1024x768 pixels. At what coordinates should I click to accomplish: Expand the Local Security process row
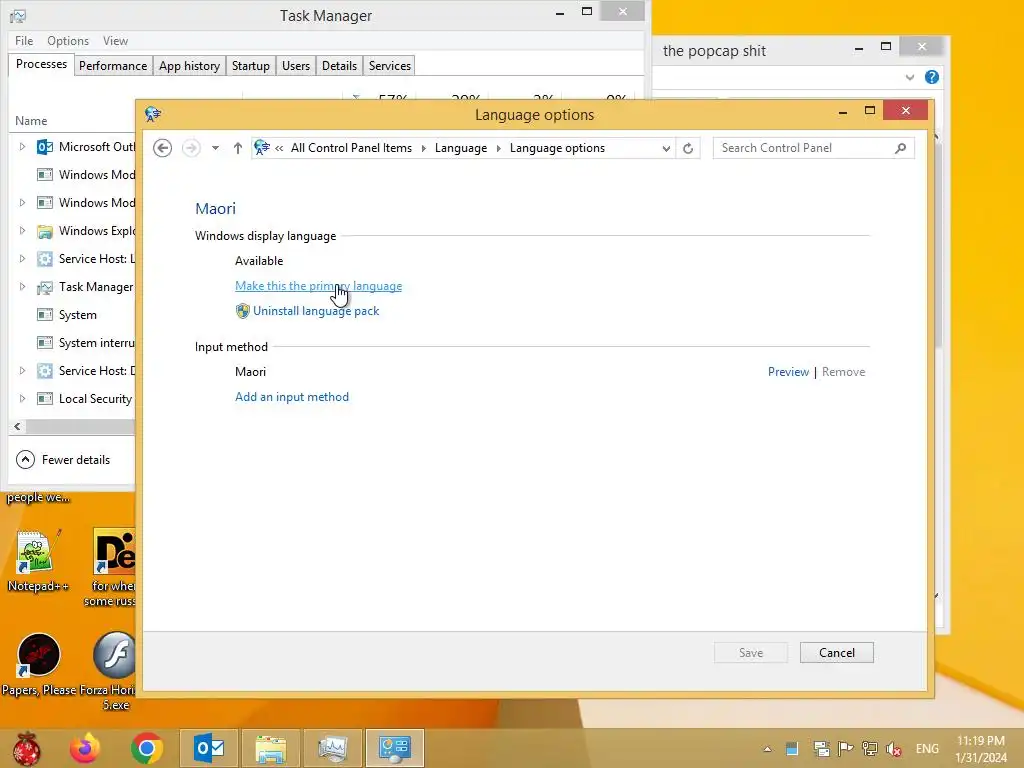point(22,398)
